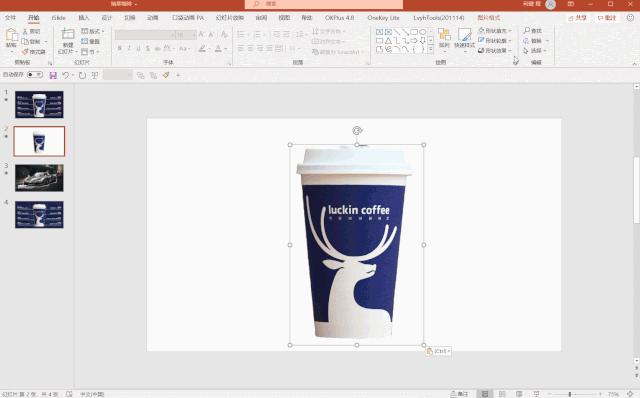Image resolution: width=640 pixels, height=398 pixels.
Task: Select the Format Painter brush icon
Action: [25, 52]
